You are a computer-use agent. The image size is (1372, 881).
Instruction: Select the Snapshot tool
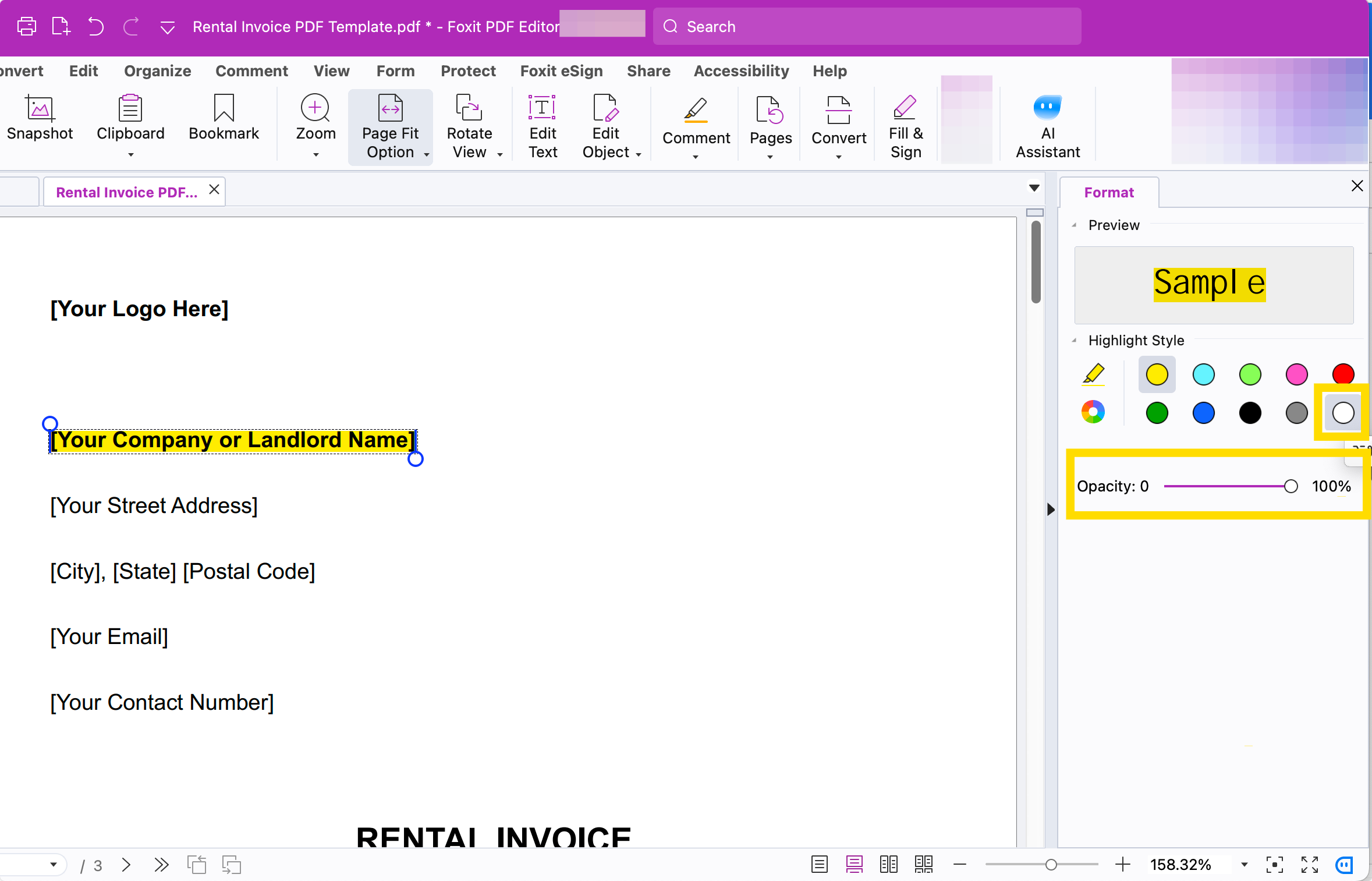[40, 121]
